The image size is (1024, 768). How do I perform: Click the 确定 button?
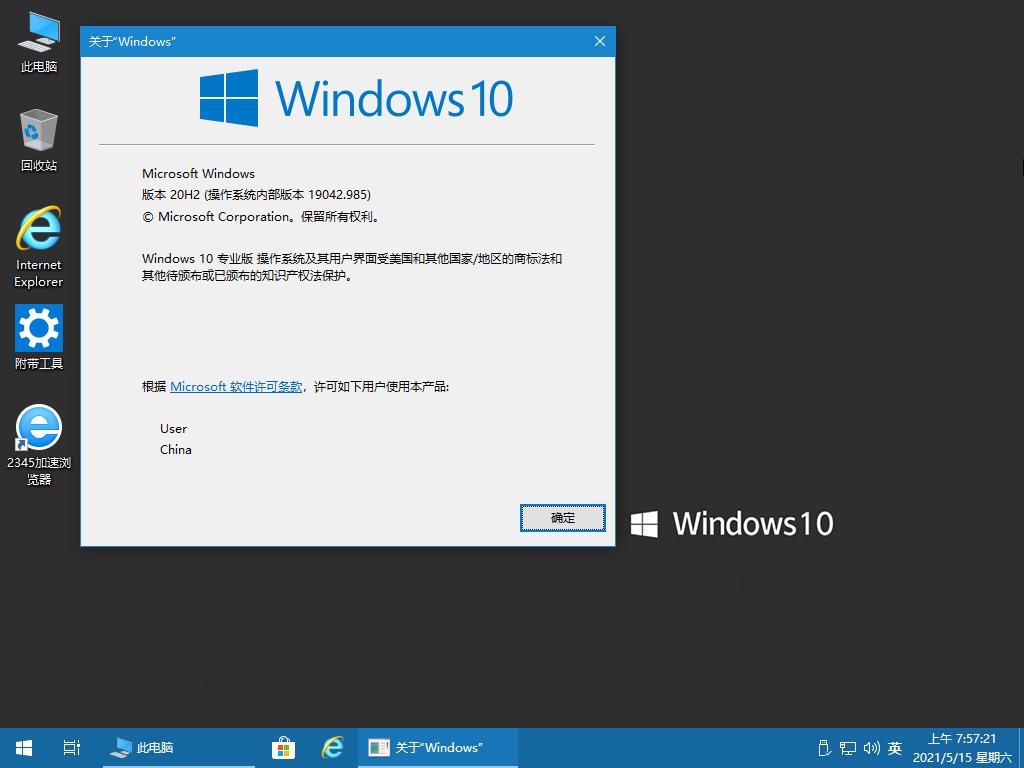563,518
